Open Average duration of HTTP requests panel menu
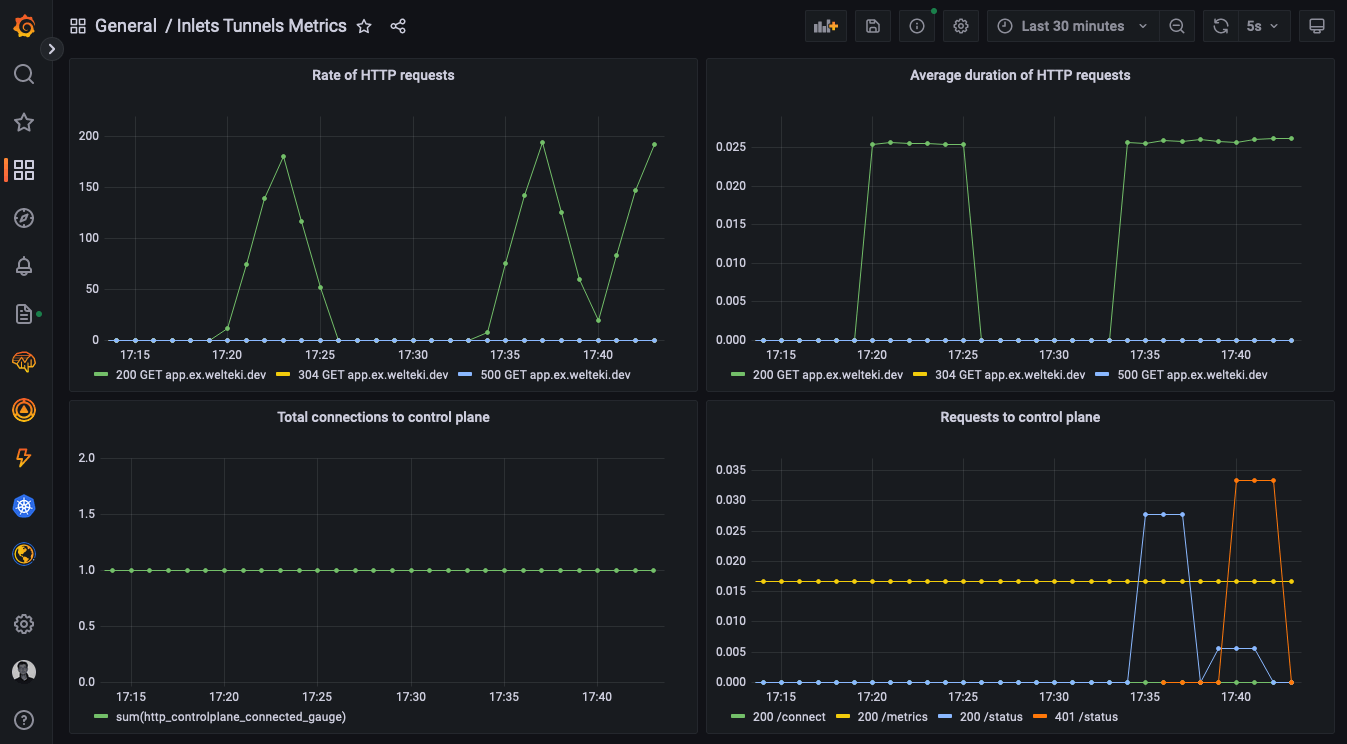1347x744 pixels. click(1020, 75)
